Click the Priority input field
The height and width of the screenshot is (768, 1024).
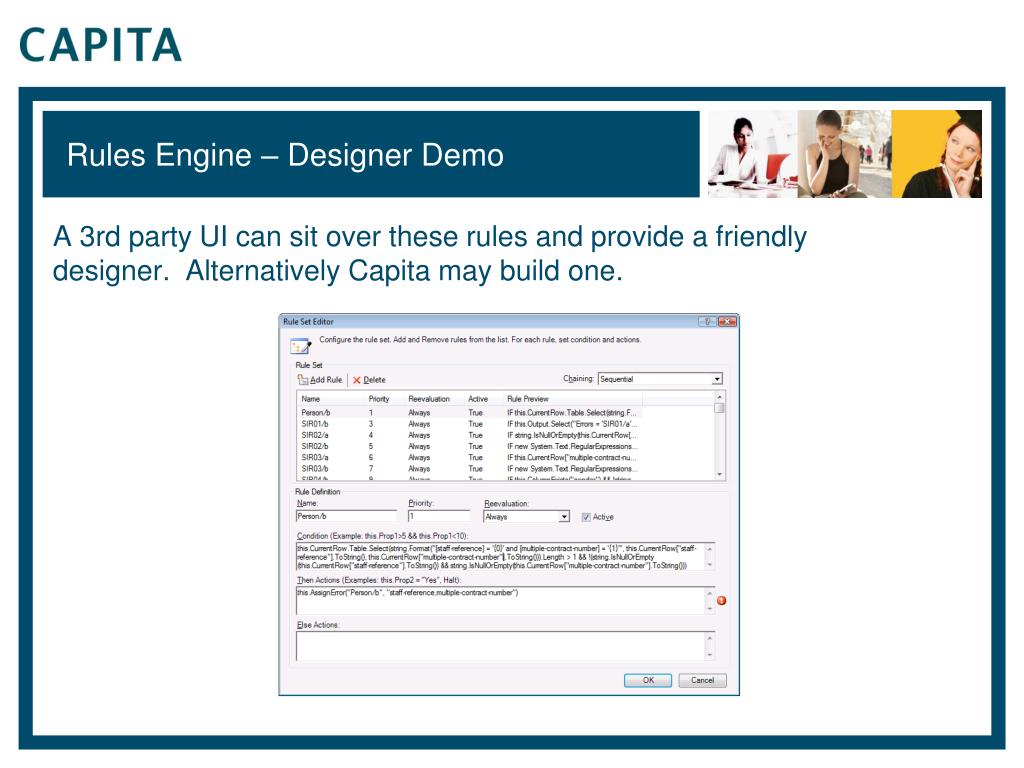click(439, 517)
